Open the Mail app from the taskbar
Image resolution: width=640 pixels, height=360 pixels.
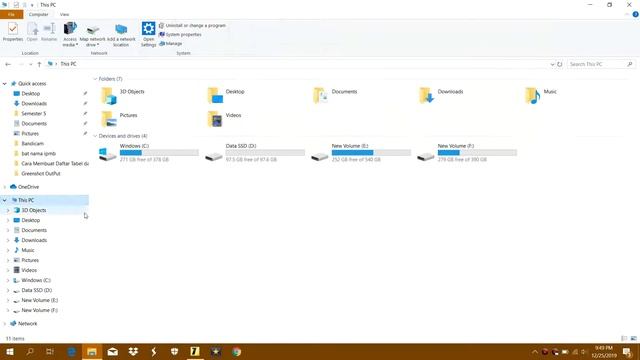[113, 351]
